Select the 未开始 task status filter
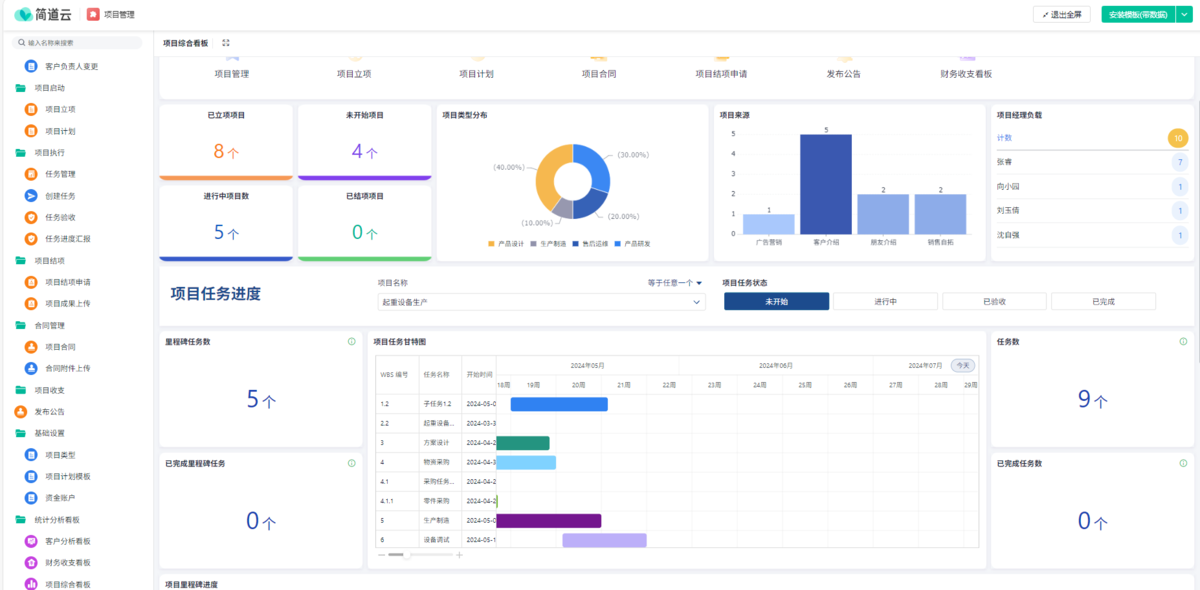Viewport: 1200px width, 590px height. [776, 301]
